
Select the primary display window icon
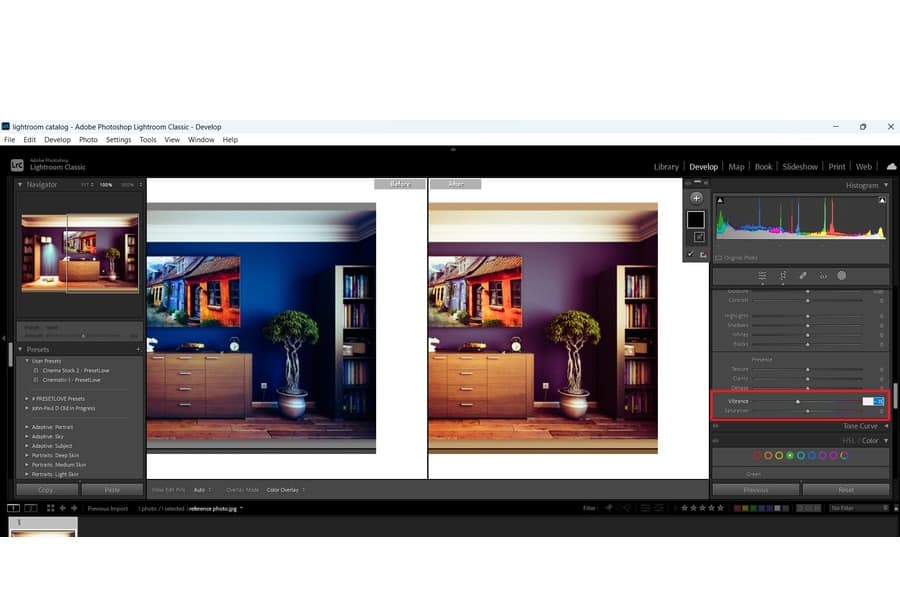[x=13, y=508]
